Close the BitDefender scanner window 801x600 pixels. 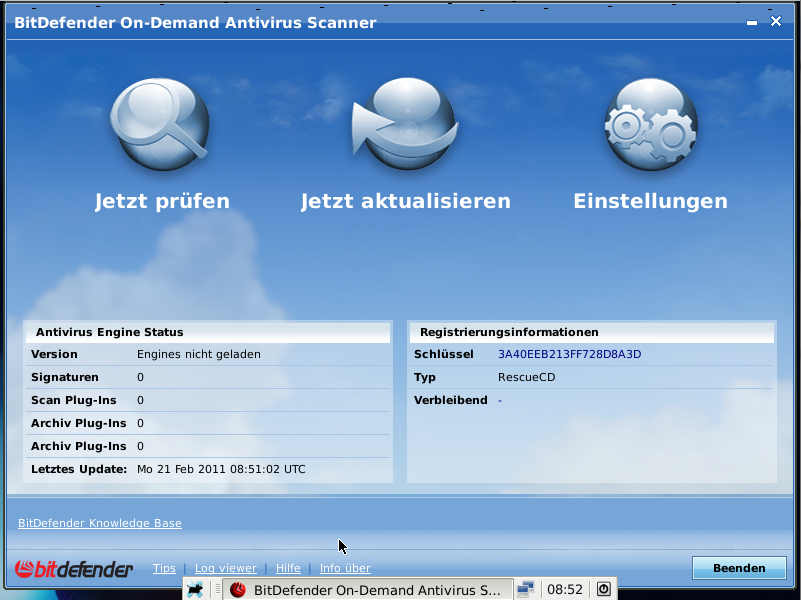(x=776, y=22)
